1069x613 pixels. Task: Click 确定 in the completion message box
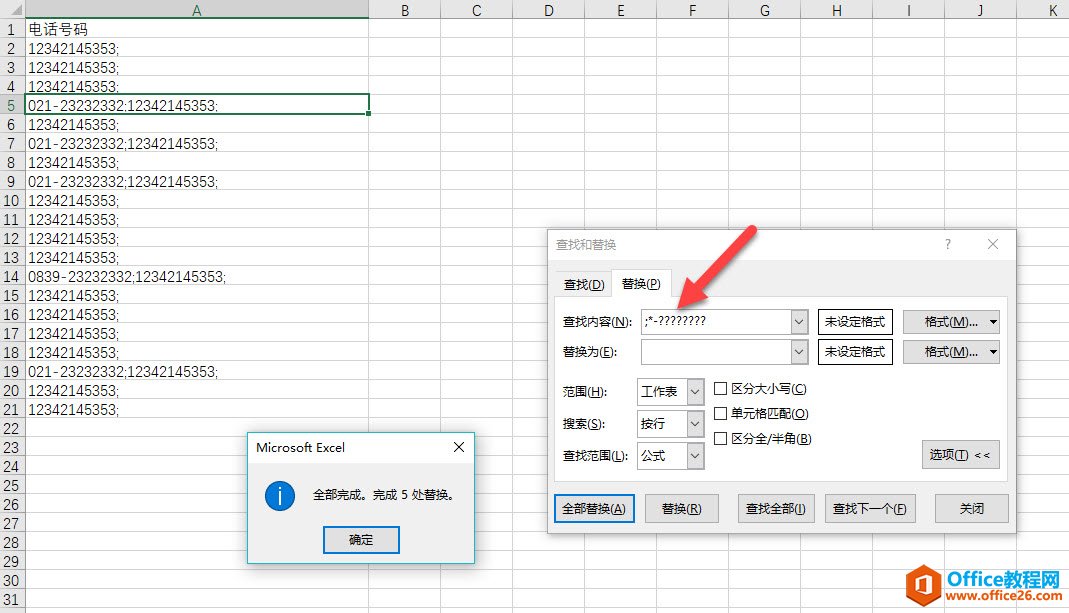coord(360,539)
